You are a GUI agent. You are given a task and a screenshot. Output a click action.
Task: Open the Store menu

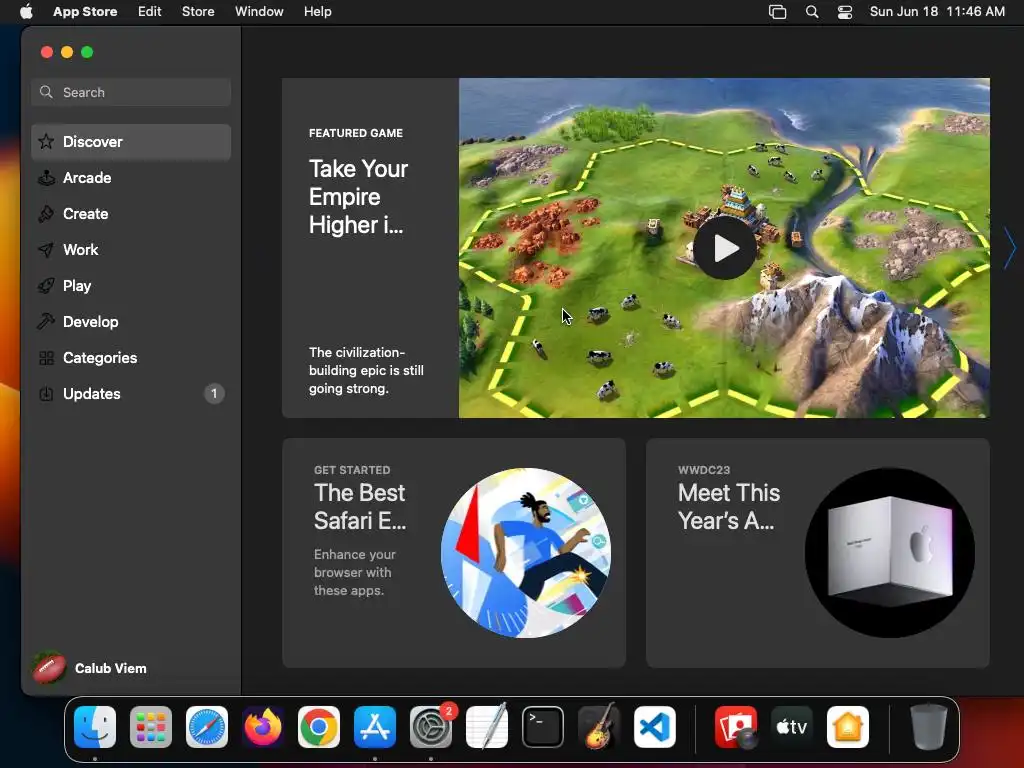(198, 11)
